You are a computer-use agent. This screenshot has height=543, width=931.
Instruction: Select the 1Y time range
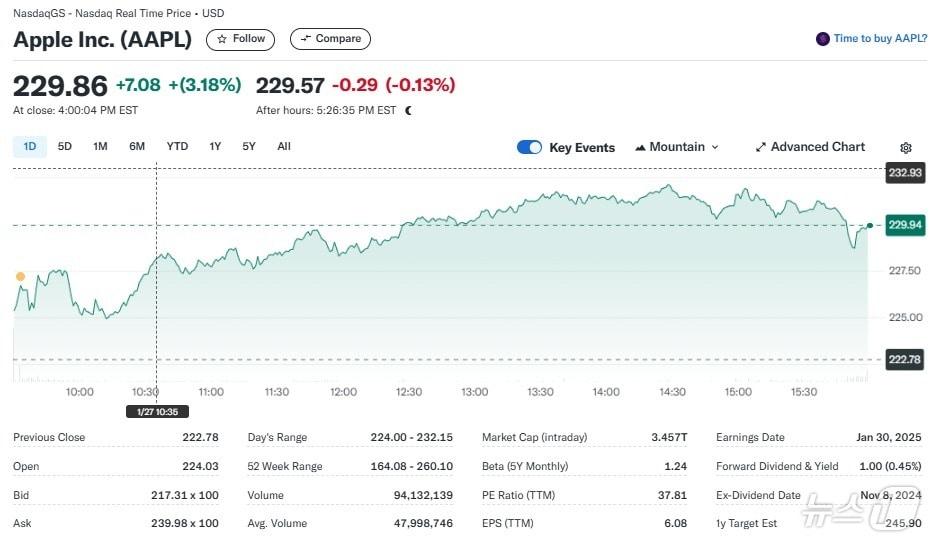point(215,146)
